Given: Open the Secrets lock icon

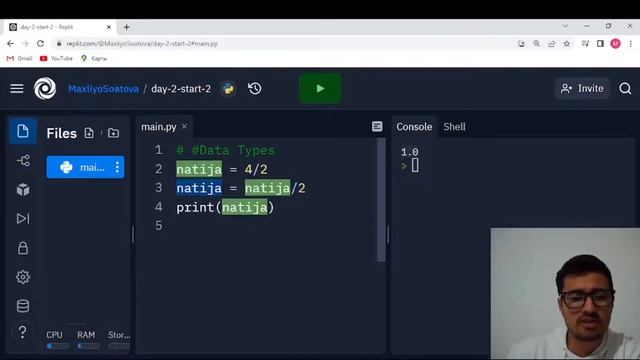Looking at the screenshot, I should tap(23, 248).
